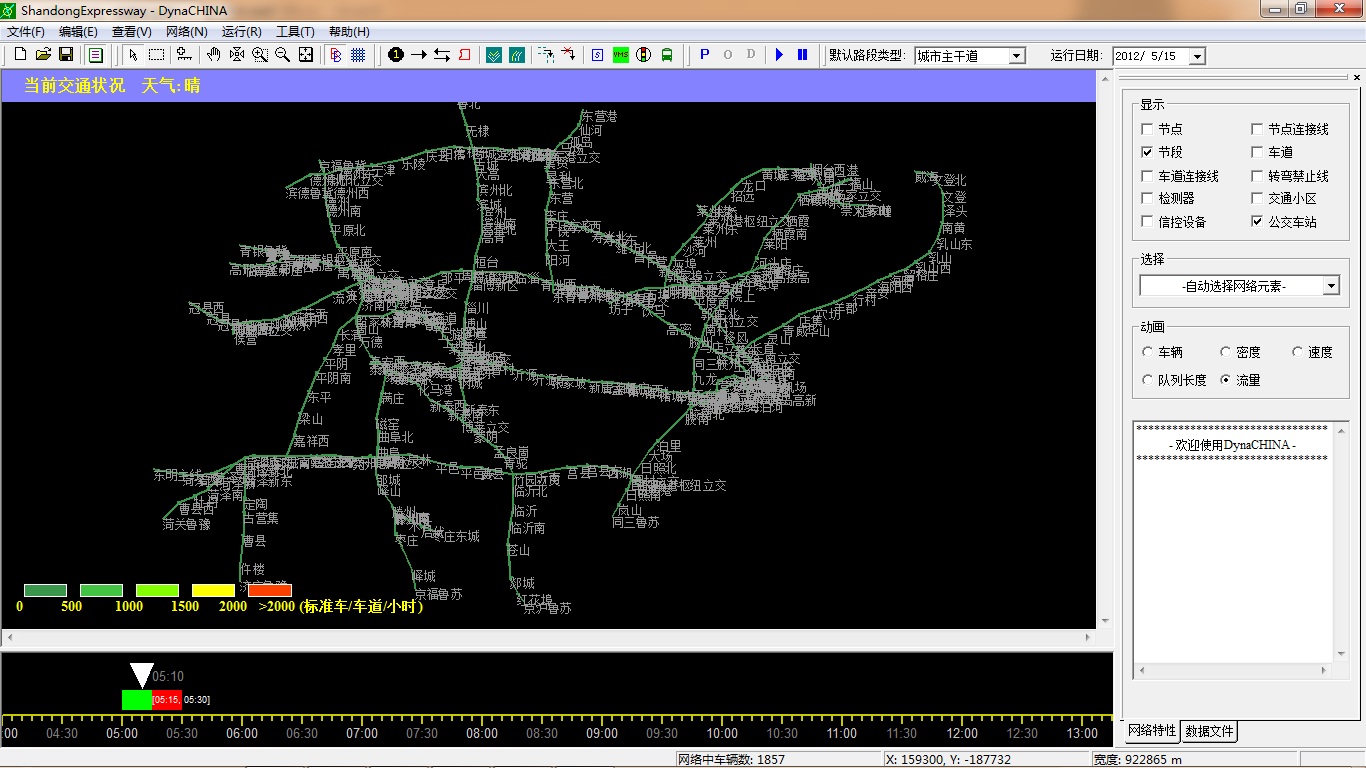
Task: Click the save floppy disk icon
Action: [x=66, y=55]
